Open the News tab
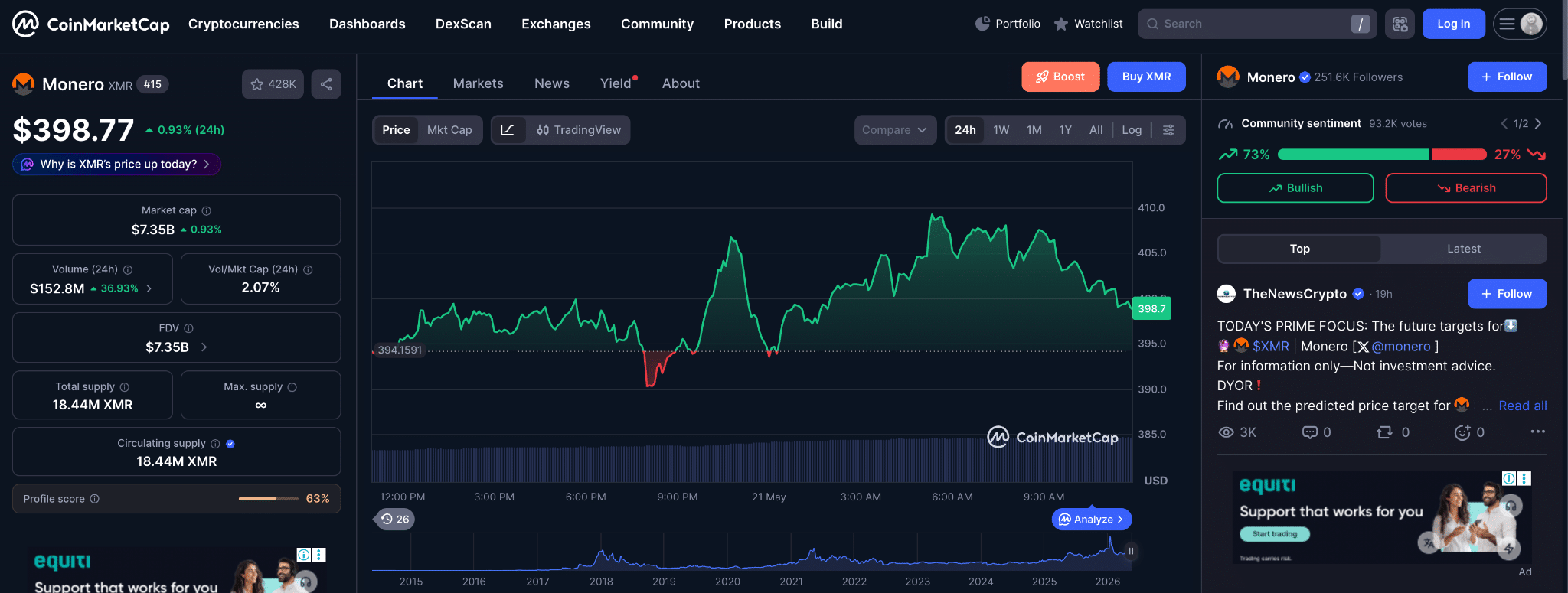 552,83
